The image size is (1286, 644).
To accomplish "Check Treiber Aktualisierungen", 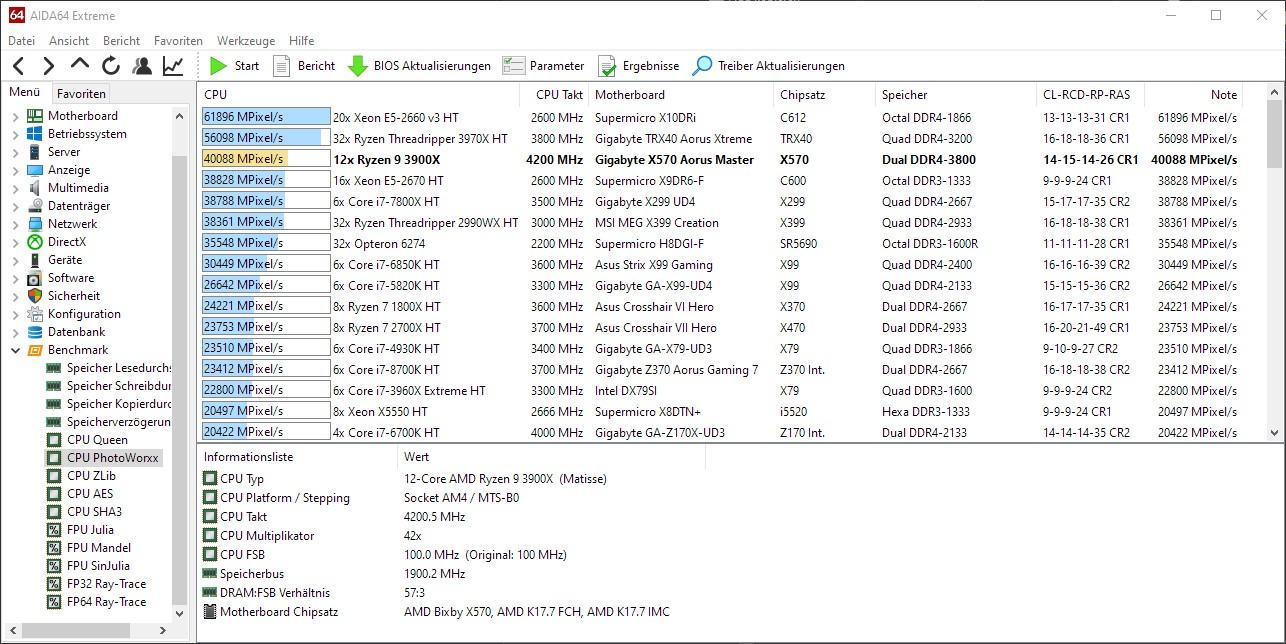I will point(769,66).
